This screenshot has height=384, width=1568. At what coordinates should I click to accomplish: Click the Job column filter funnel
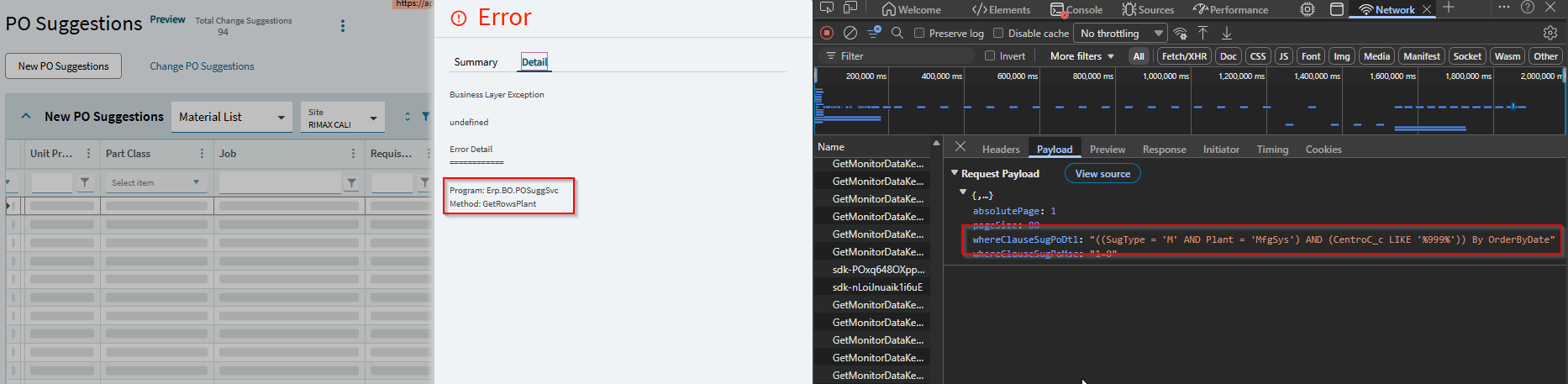[x=351, y=182]
